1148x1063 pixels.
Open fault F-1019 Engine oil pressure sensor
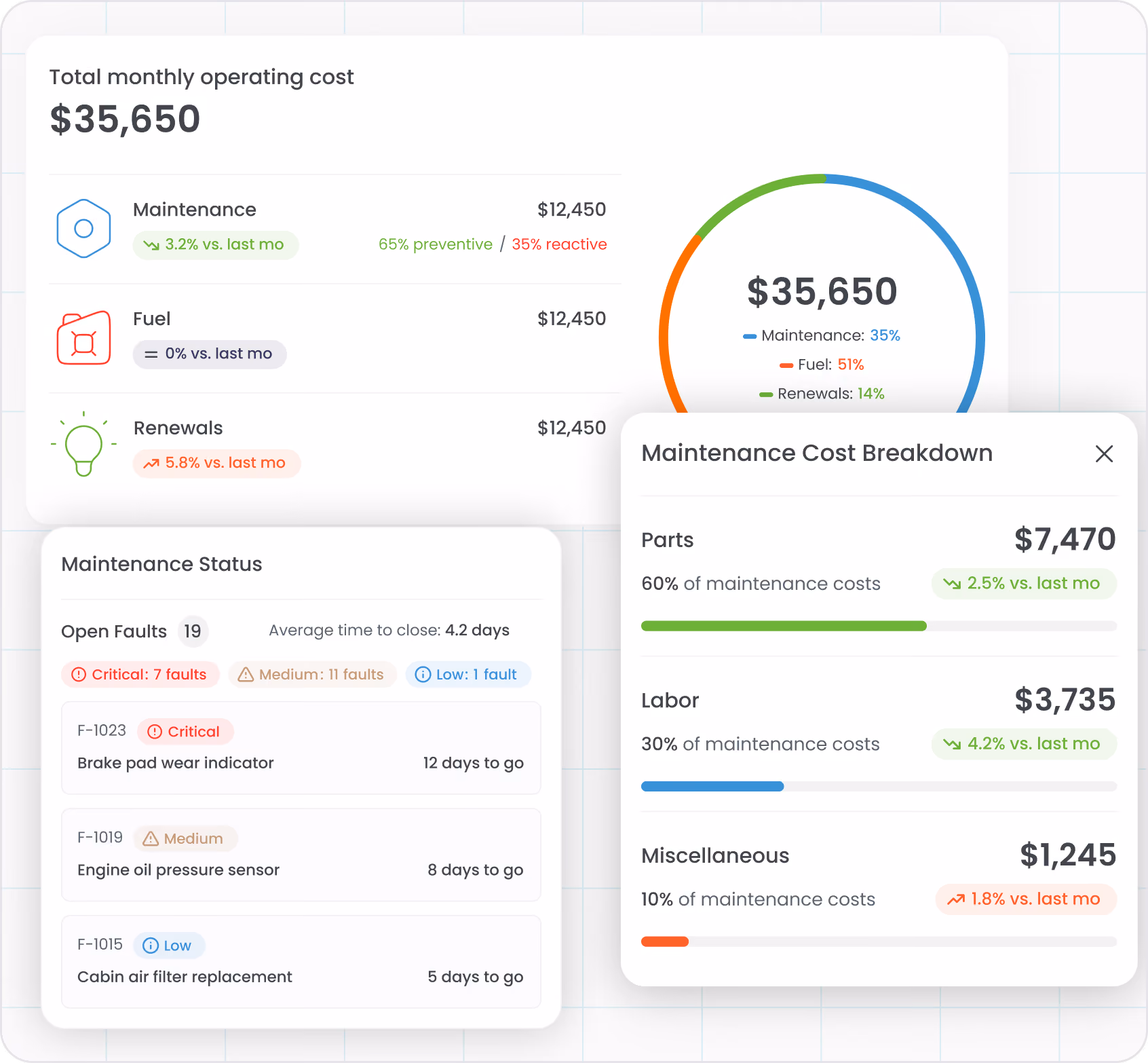point(301,855)
